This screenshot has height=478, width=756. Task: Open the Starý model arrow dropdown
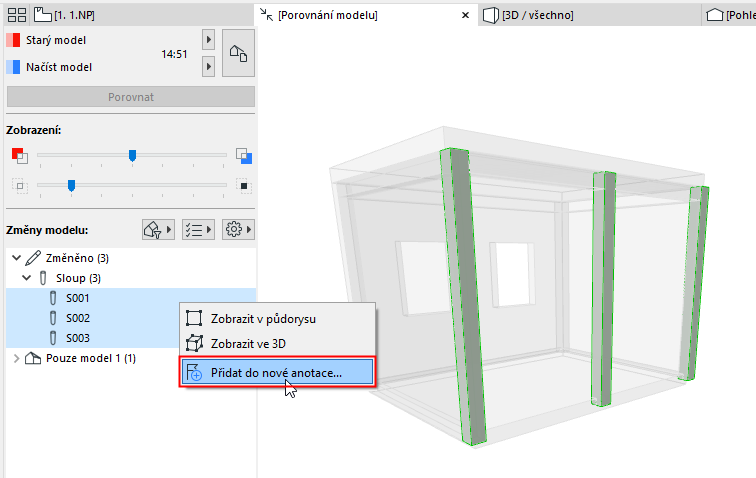point(208,40)
